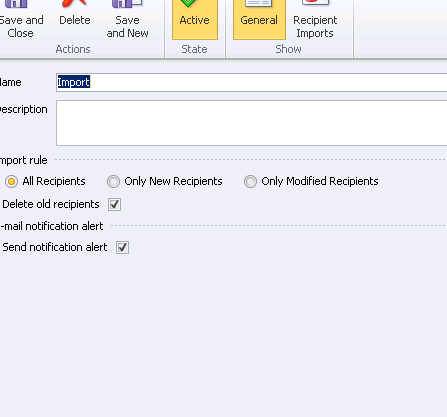Choose the Only New Recipients radio button
The width and height of the screenshot is (447, 417).
(113, 182)
